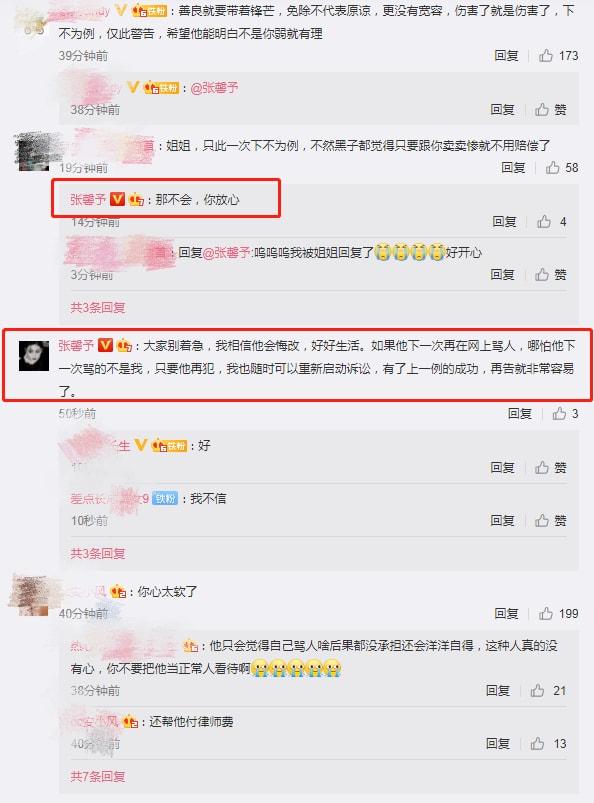This screenshot has height=803, width=594.
Task: Expand 共7条回复 replies
Action: [98, 776]
